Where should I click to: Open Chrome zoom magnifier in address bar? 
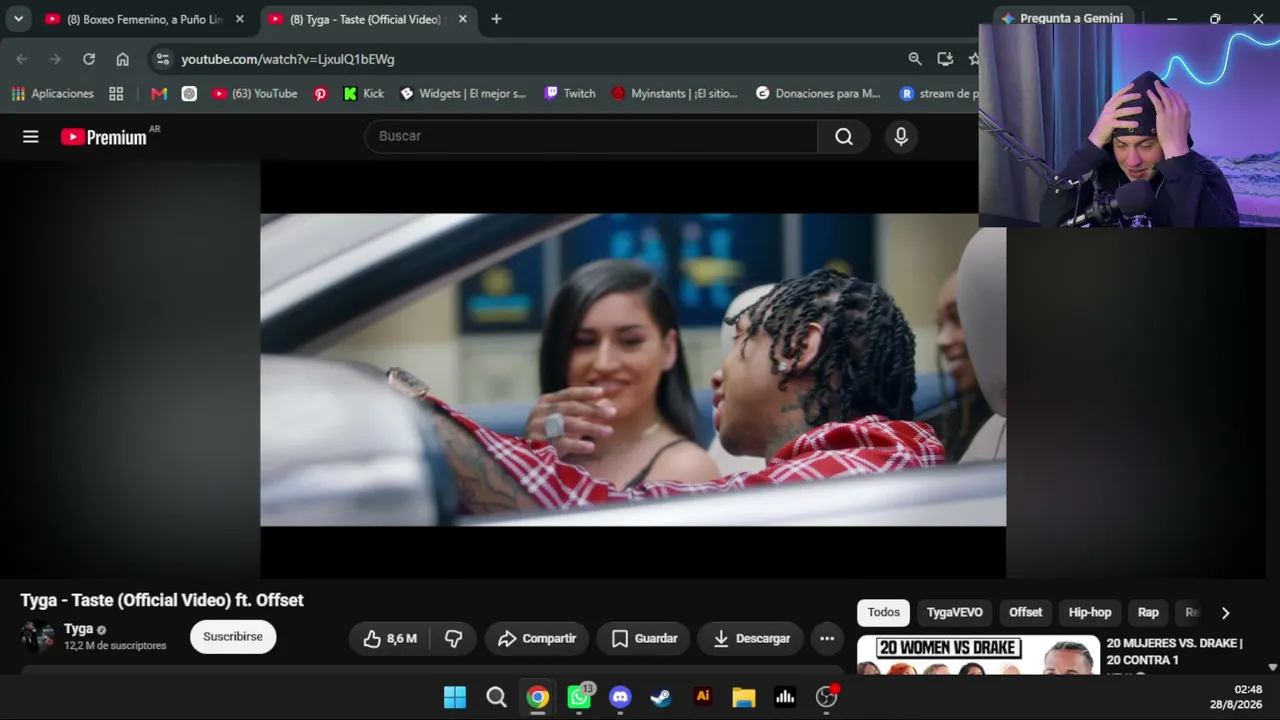(x=915, y=59)
